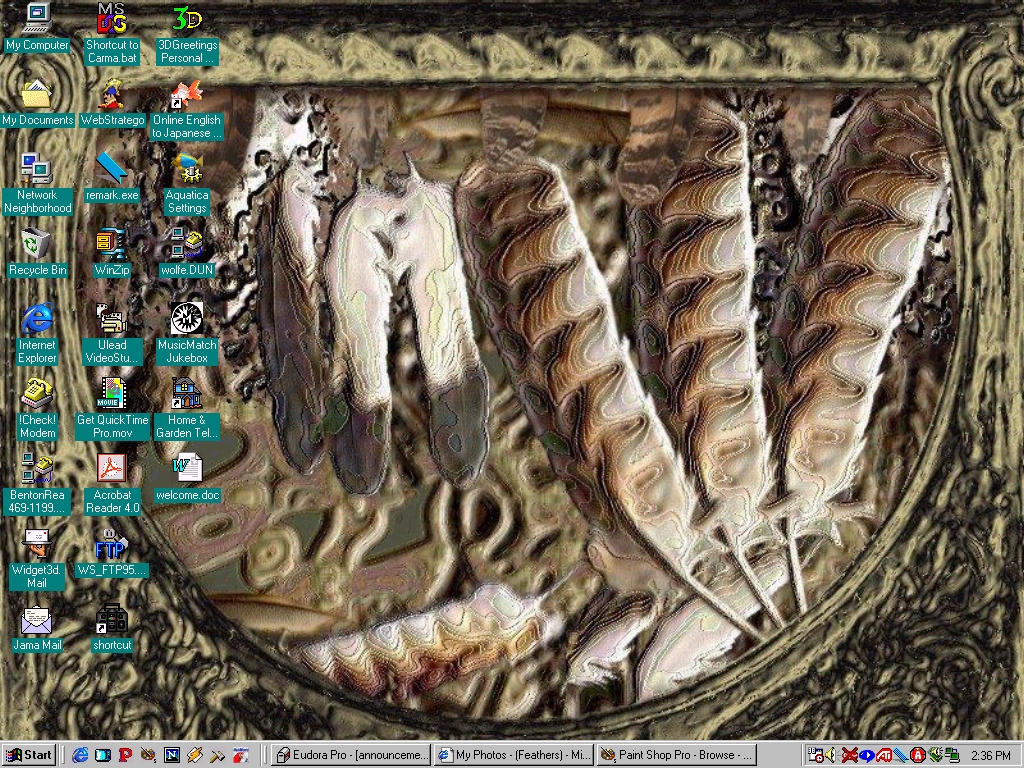The image size is (1024, 768).
Task: Click the 2:36 PM taskbar clock
Action: tap(990, 756)
